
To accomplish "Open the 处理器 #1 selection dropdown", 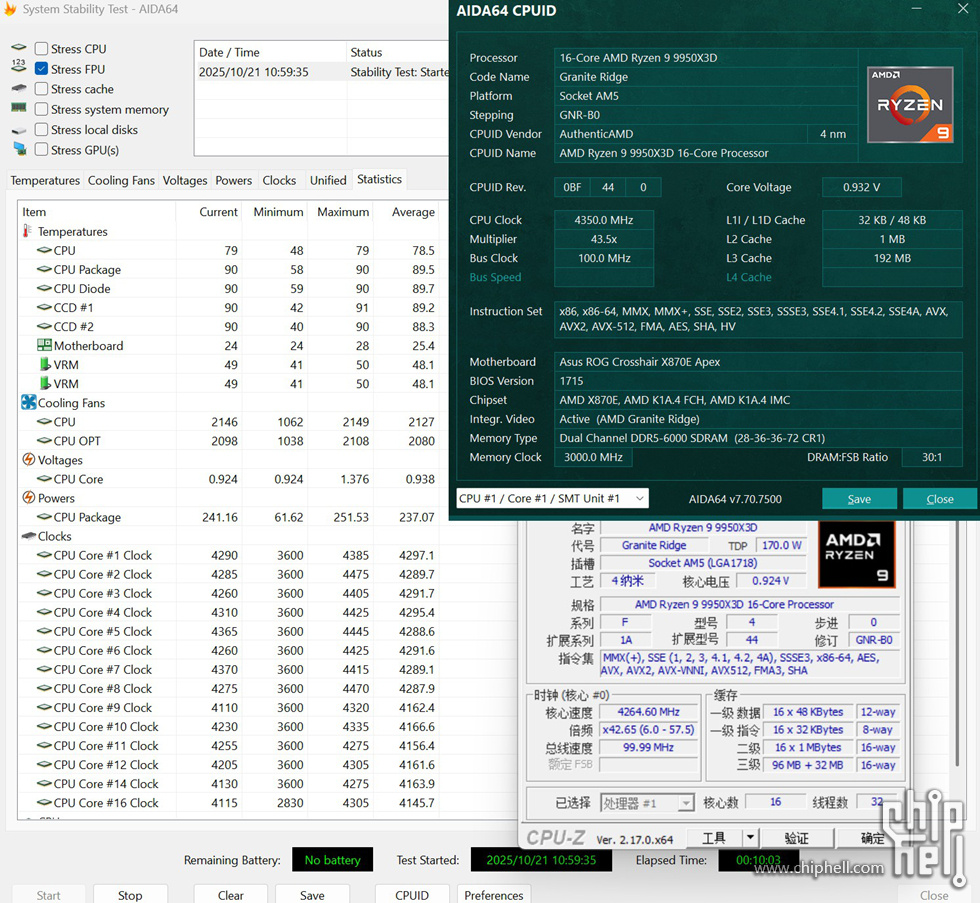I will point(685,803).
